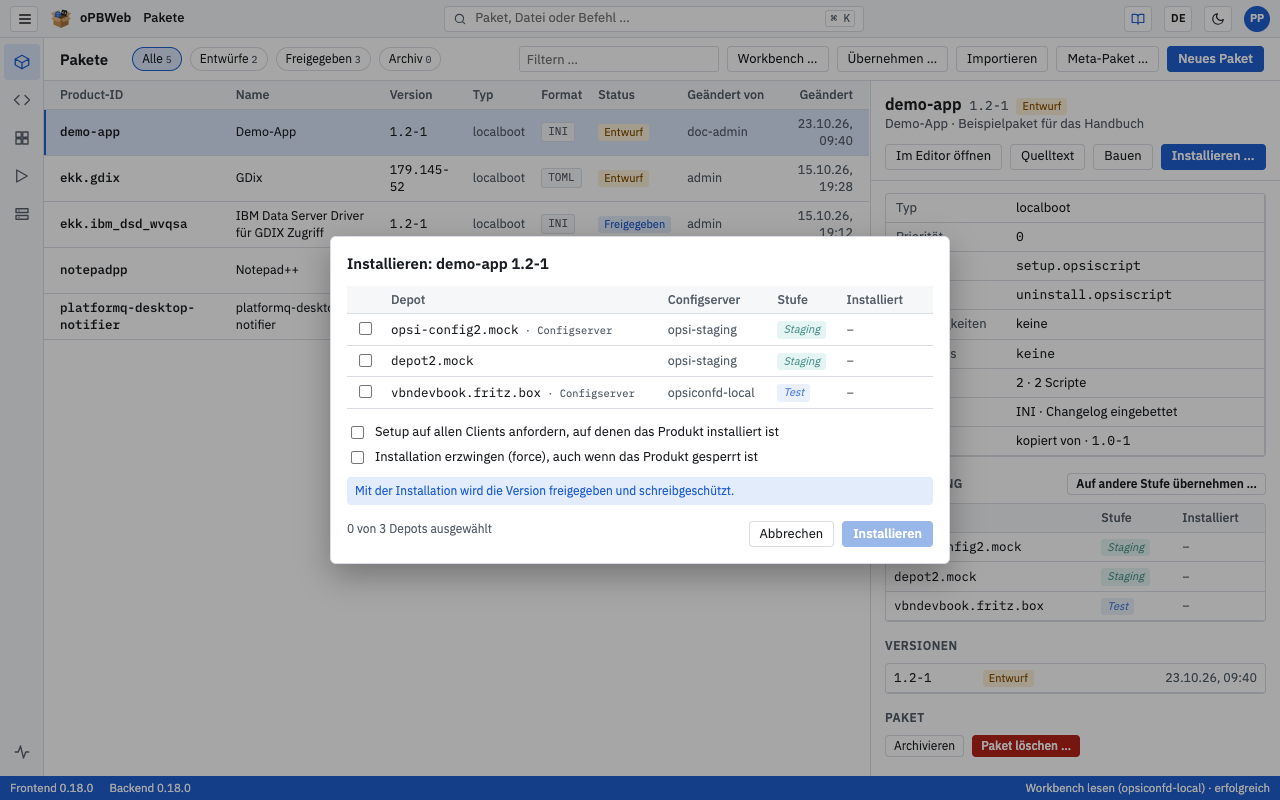The height and width of the screenshot is (800, 1280).
Task: Select the Alle 5 filter tab
Action: pos(157,59)
